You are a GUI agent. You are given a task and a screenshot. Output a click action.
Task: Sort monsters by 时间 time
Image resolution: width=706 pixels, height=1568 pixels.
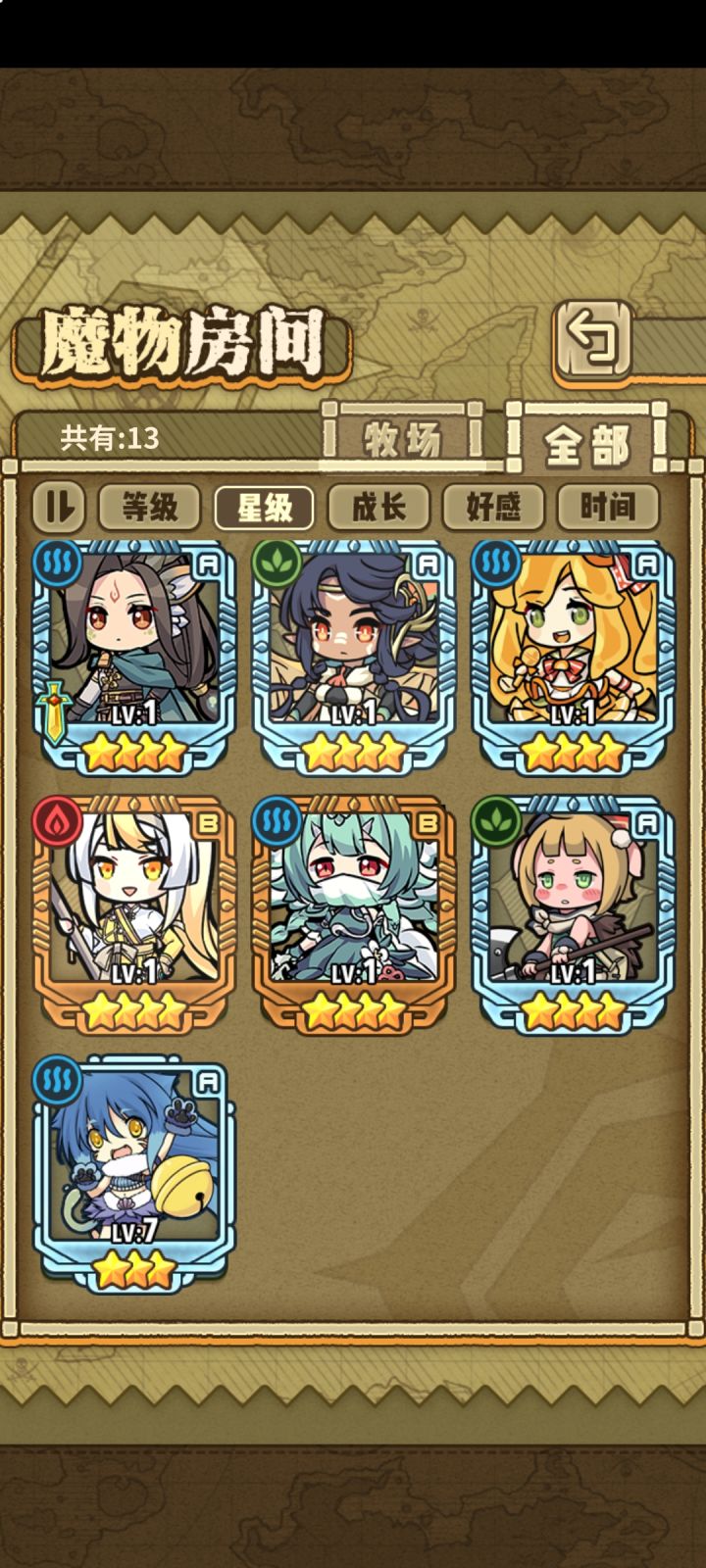608,507
